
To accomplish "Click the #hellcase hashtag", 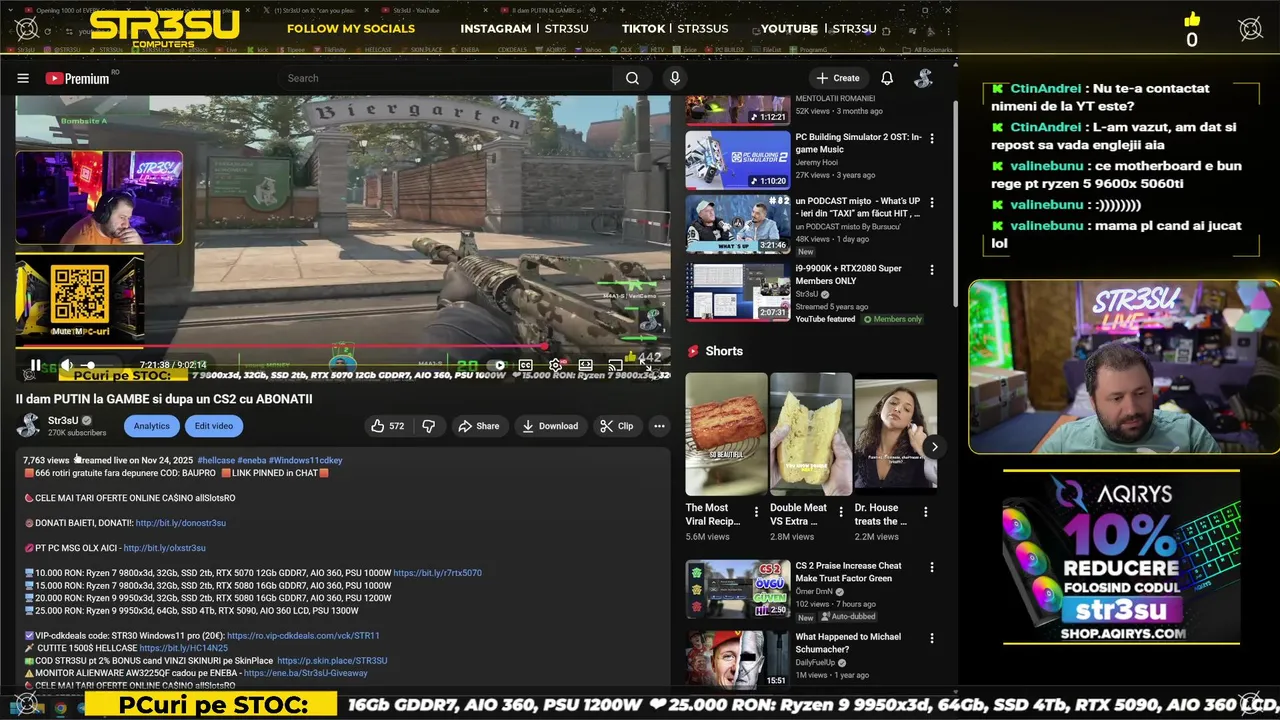I will coord(216,460).
